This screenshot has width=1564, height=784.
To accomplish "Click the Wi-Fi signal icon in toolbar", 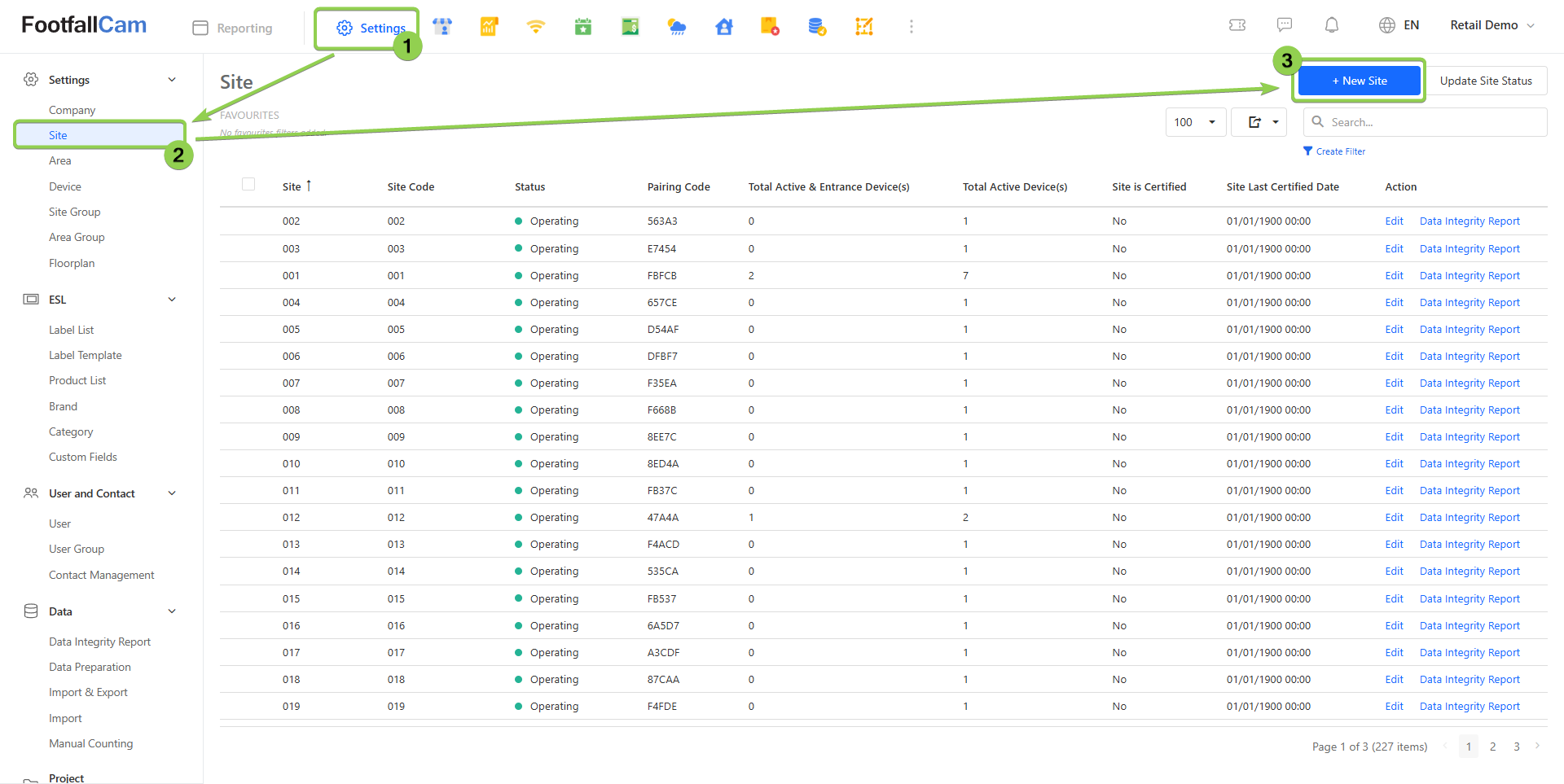I will click(x=535, y=27).
